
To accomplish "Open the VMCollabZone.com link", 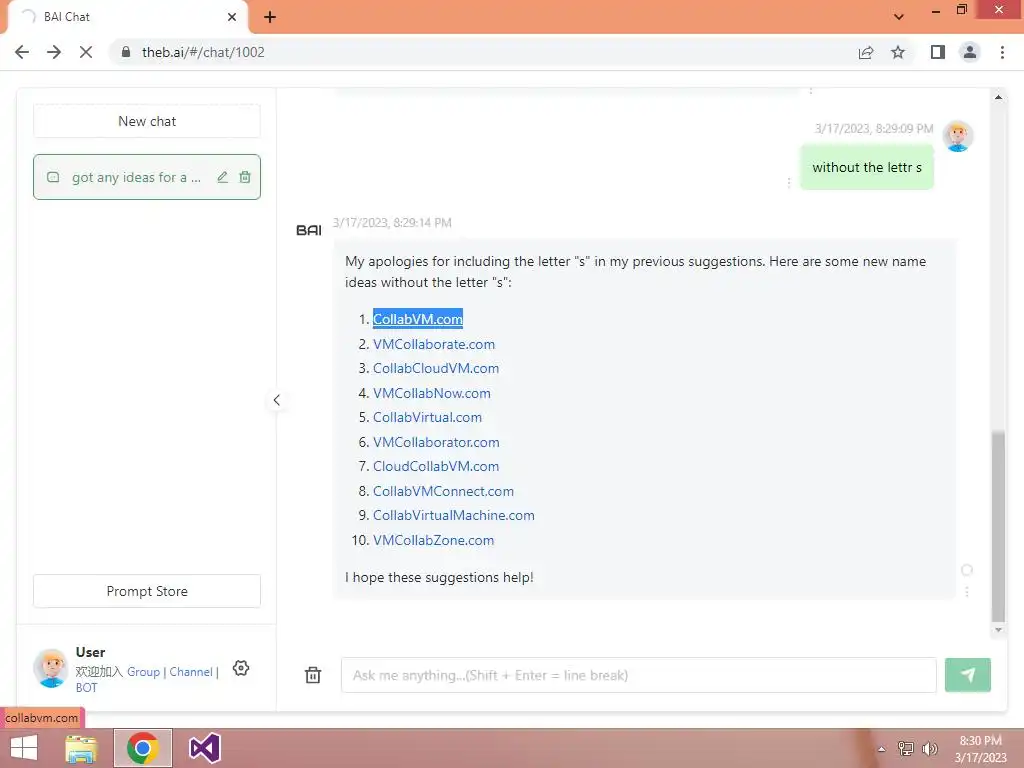I will click(434, 540).
